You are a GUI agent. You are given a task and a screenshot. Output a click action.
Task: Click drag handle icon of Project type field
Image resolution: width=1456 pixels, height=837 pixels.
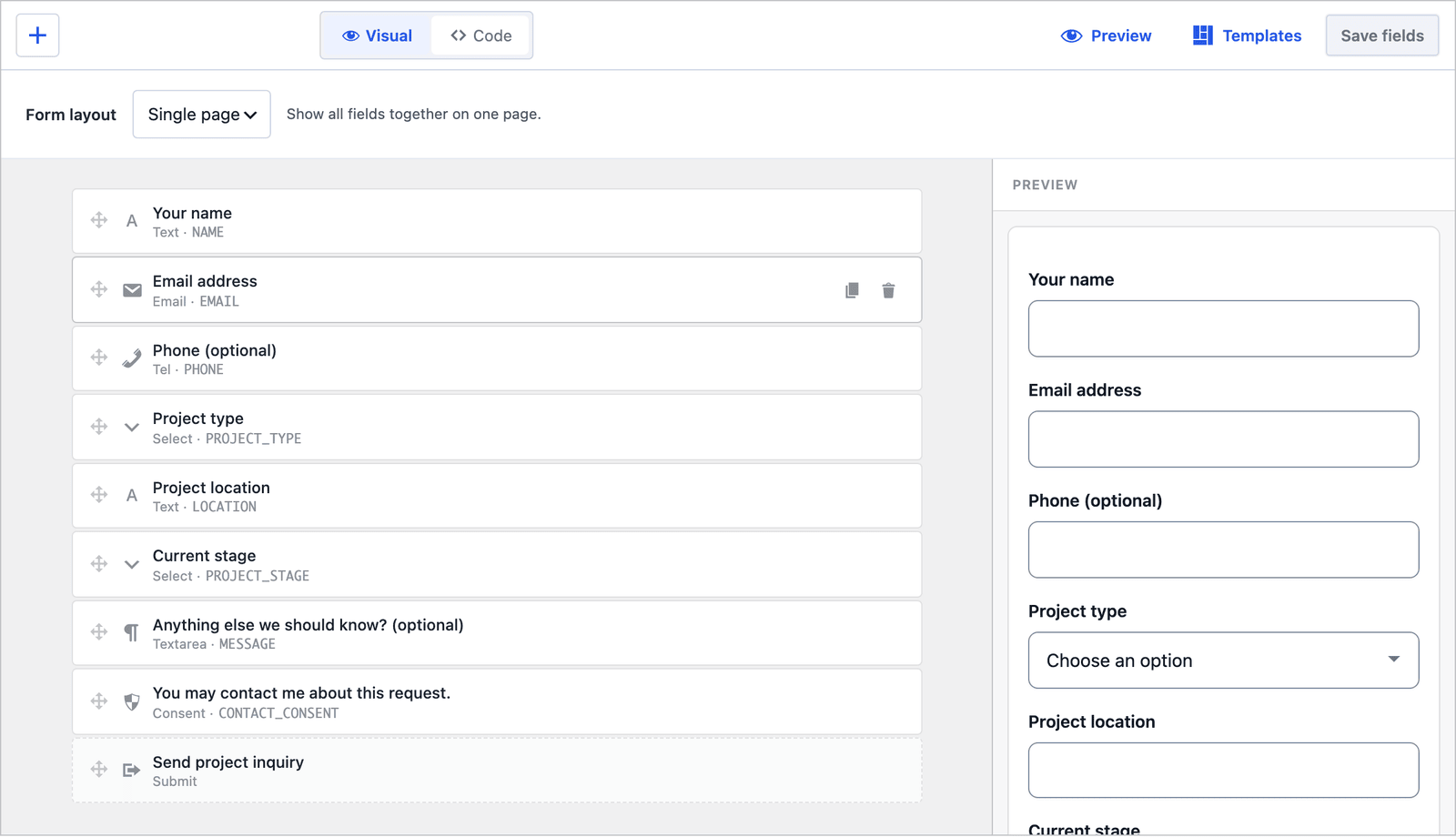[x=99, y=427]
